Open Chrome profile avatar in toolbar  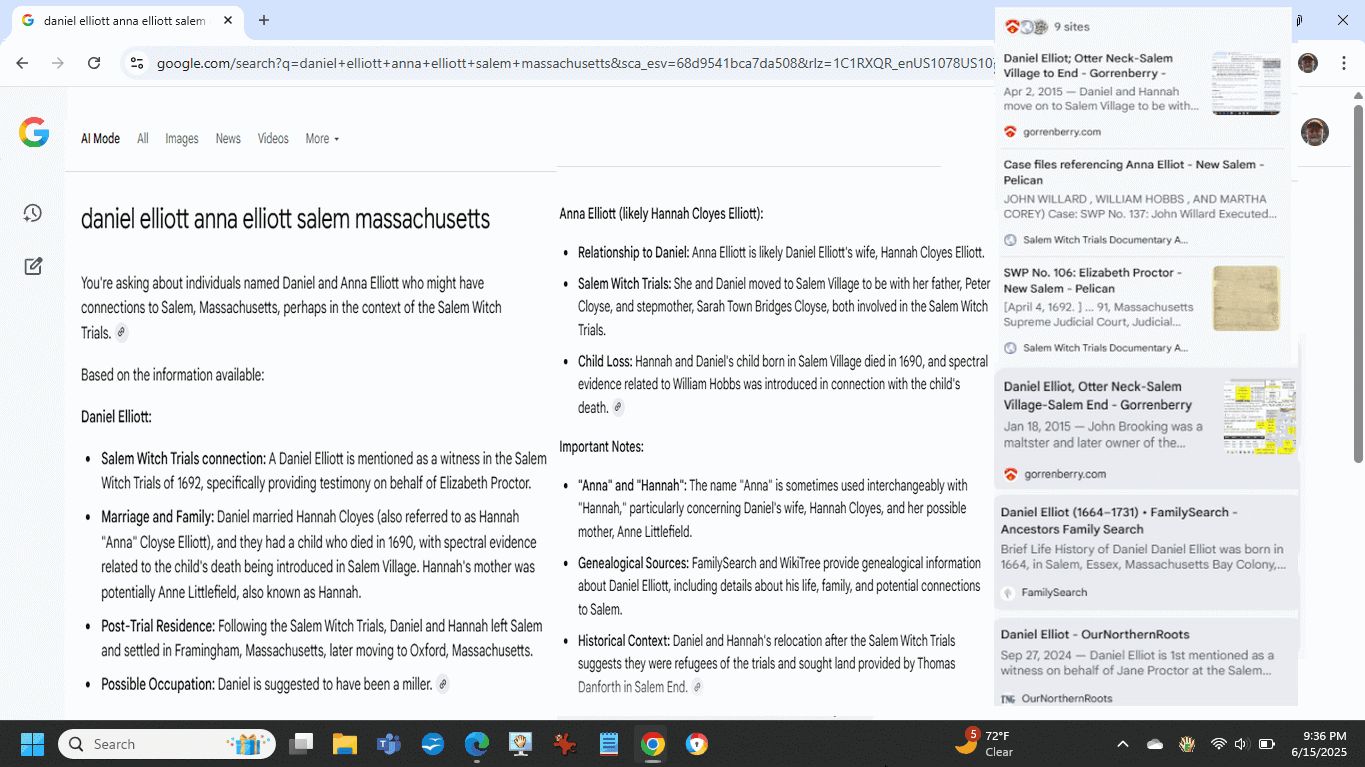coord(1308,63)
